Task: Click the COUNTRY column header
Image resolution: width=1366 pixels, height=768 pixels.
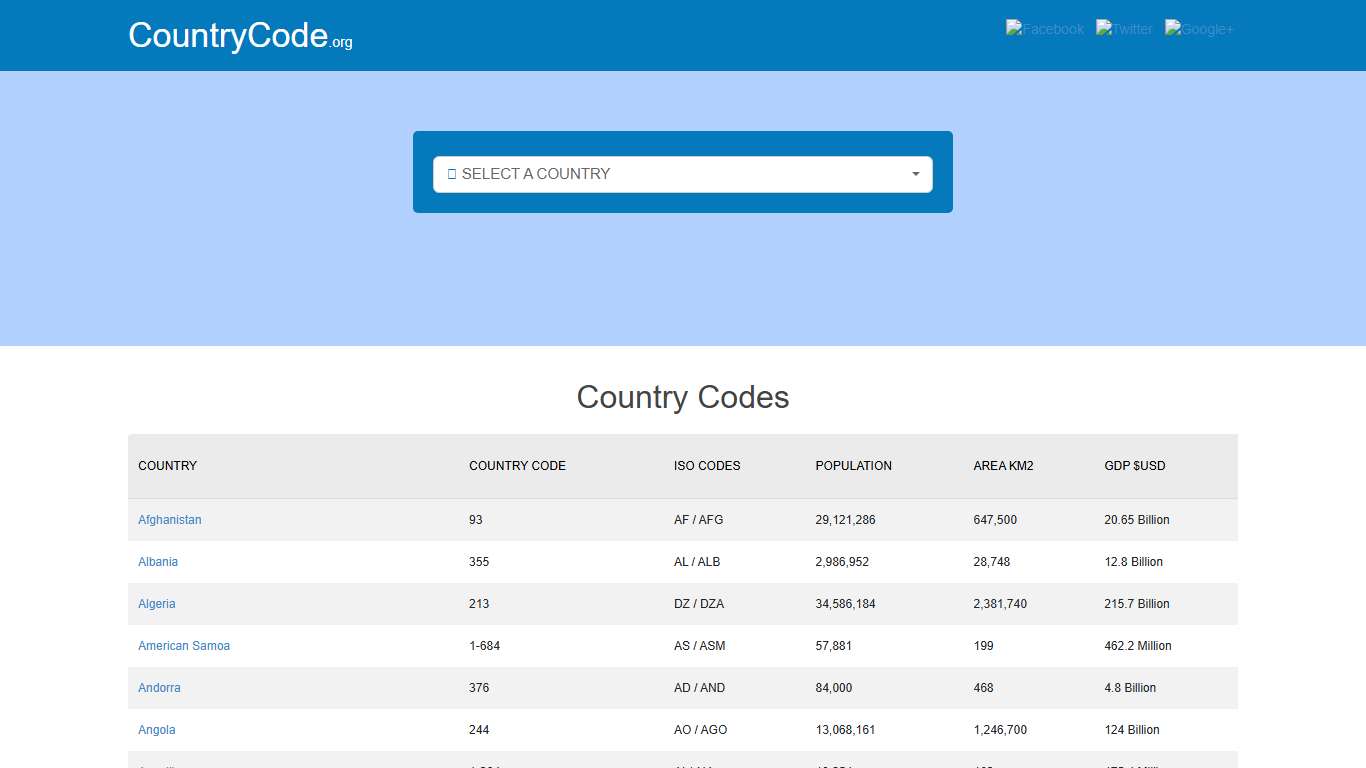Action: pos(167,466)
